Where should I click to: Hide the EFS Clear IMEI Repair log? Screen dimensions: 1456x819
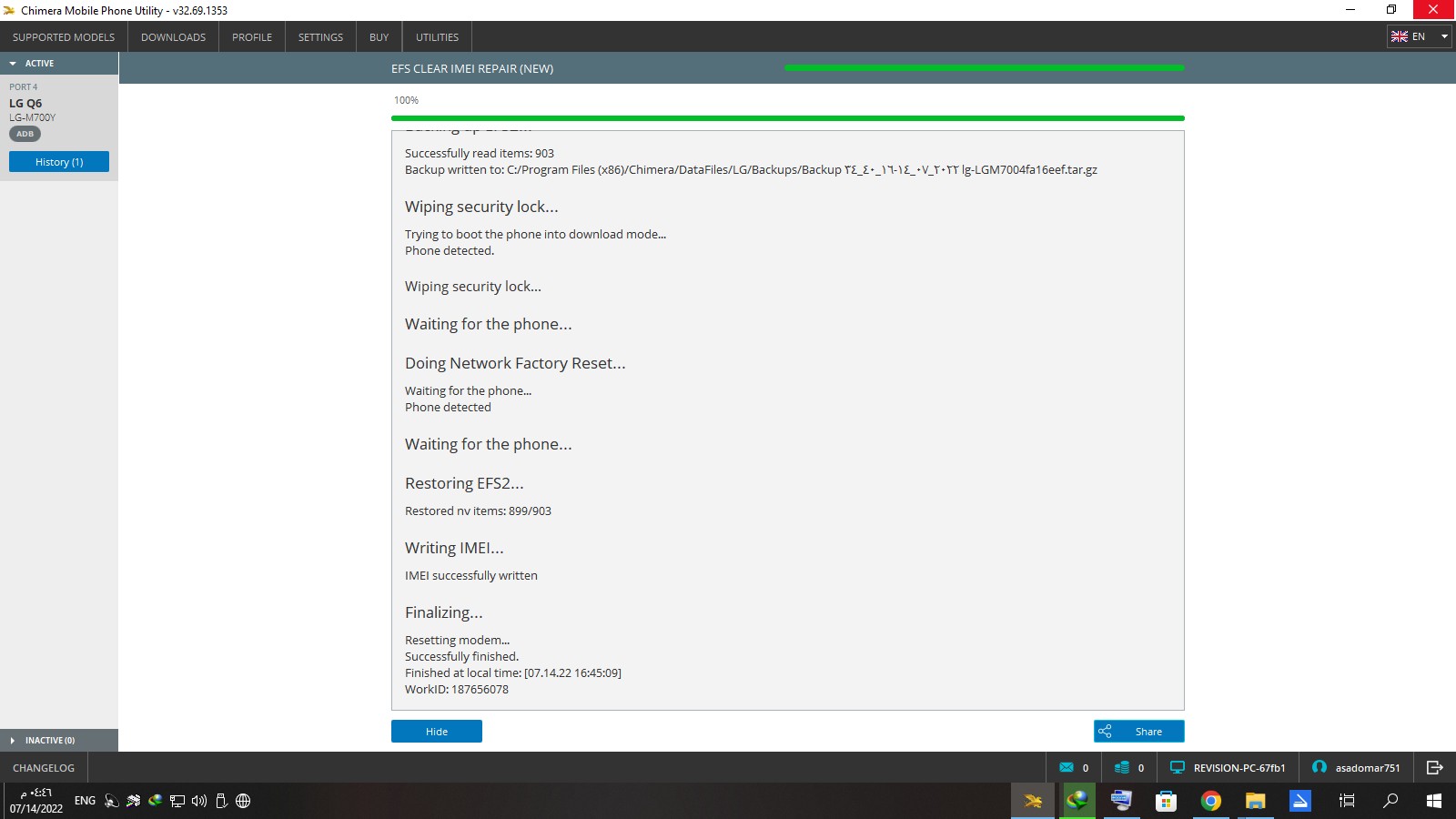[437, 732]
